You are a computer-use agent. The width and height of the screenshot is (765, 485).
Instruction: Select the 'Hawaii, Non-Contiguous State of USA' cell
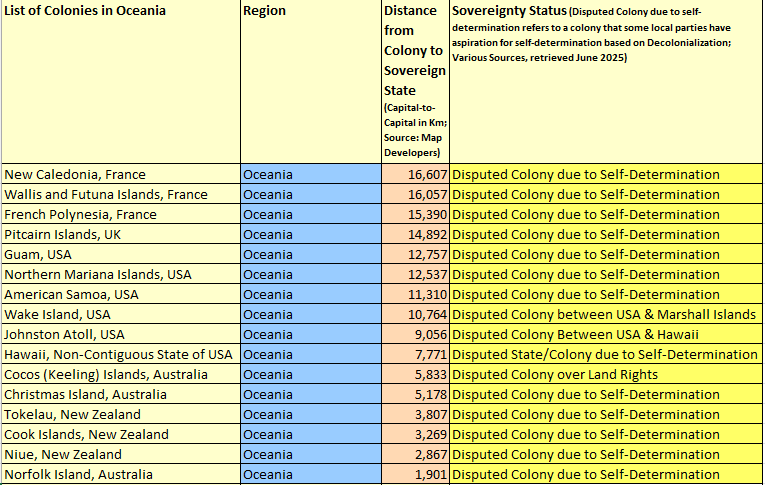tap(121, 354)
